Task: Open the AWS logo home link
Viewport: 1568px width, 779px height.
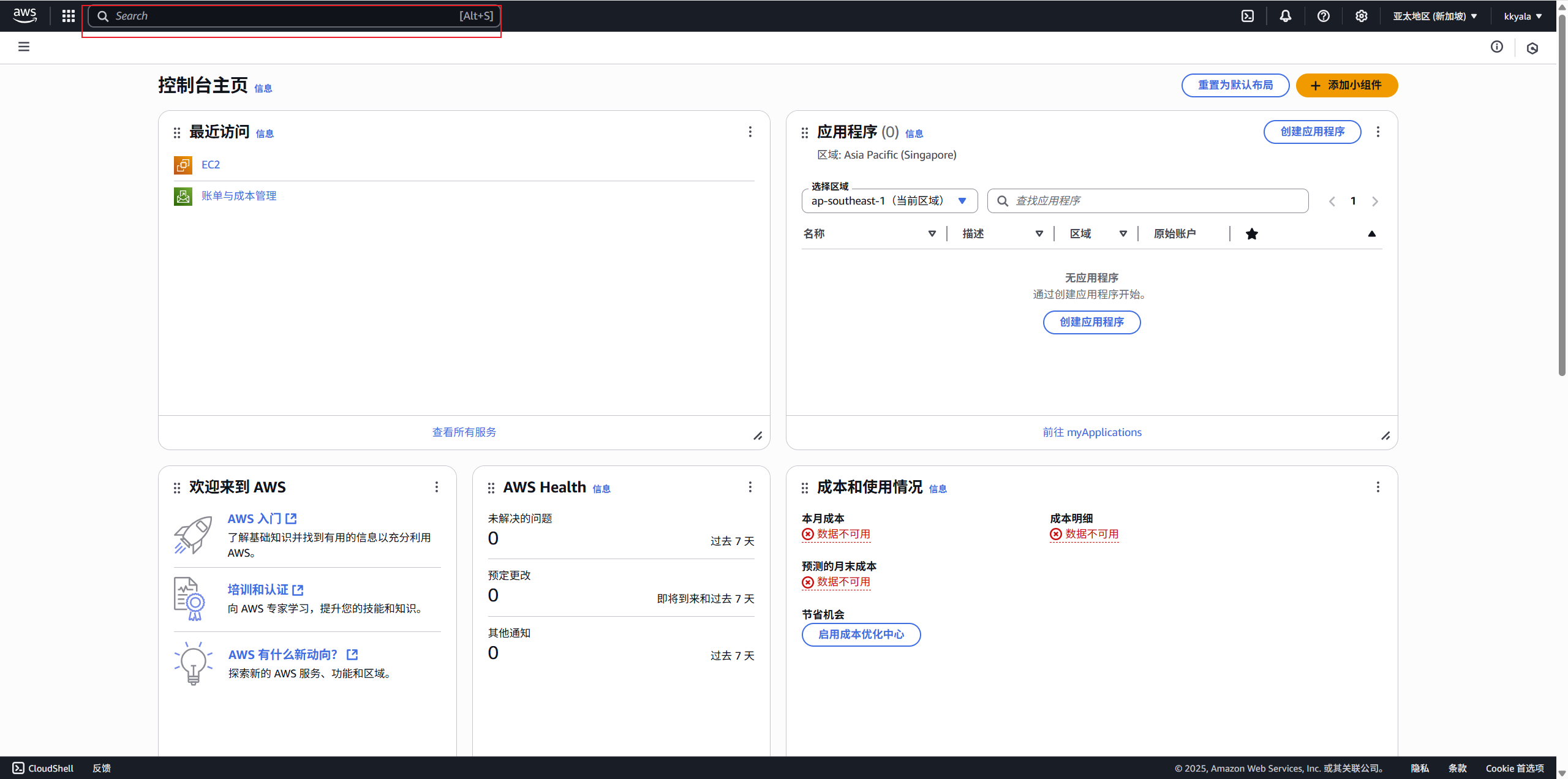Action: point(24,15)
